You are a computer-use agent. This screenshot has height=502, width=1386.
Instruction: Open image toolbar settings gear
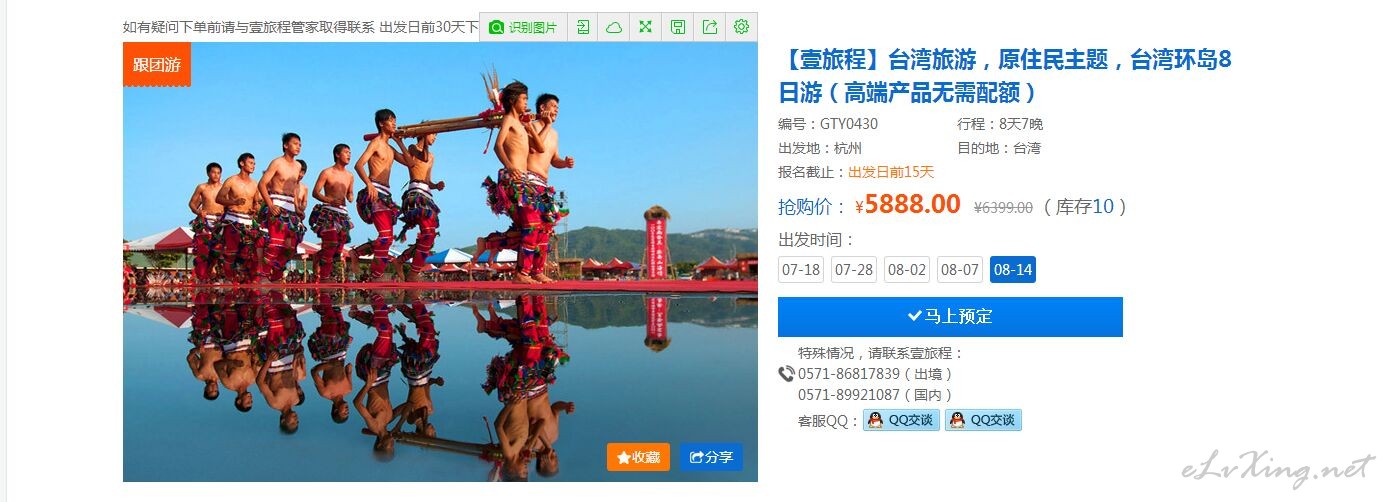pyautogui.click(x=741, y=27)
